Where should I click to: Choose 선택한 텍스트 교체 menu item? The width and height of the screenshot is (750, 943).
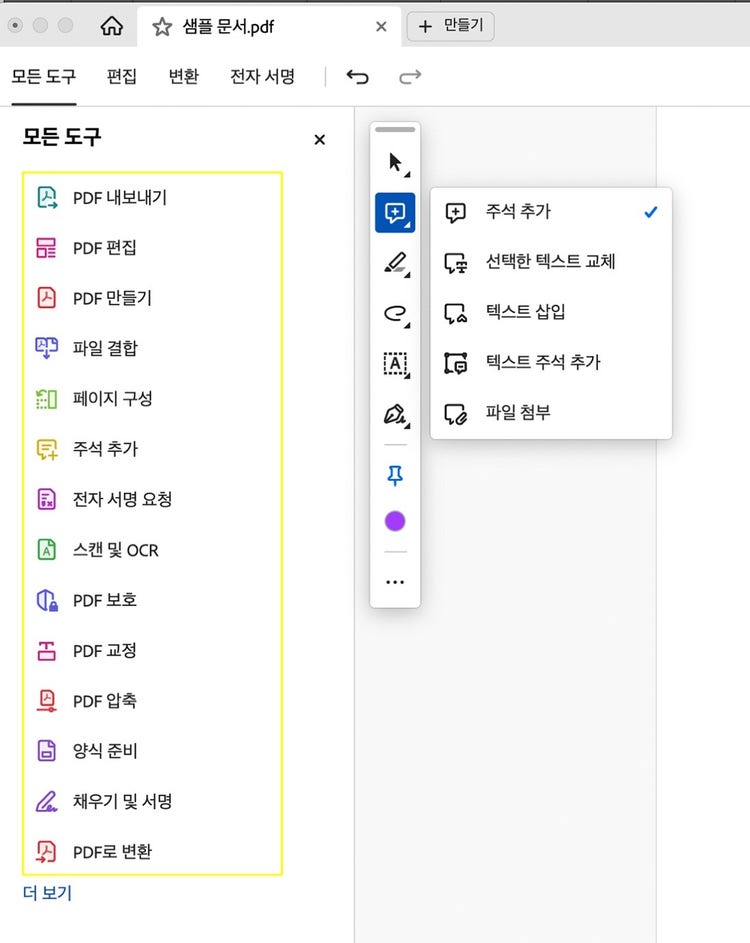click(x=551, y=262)
